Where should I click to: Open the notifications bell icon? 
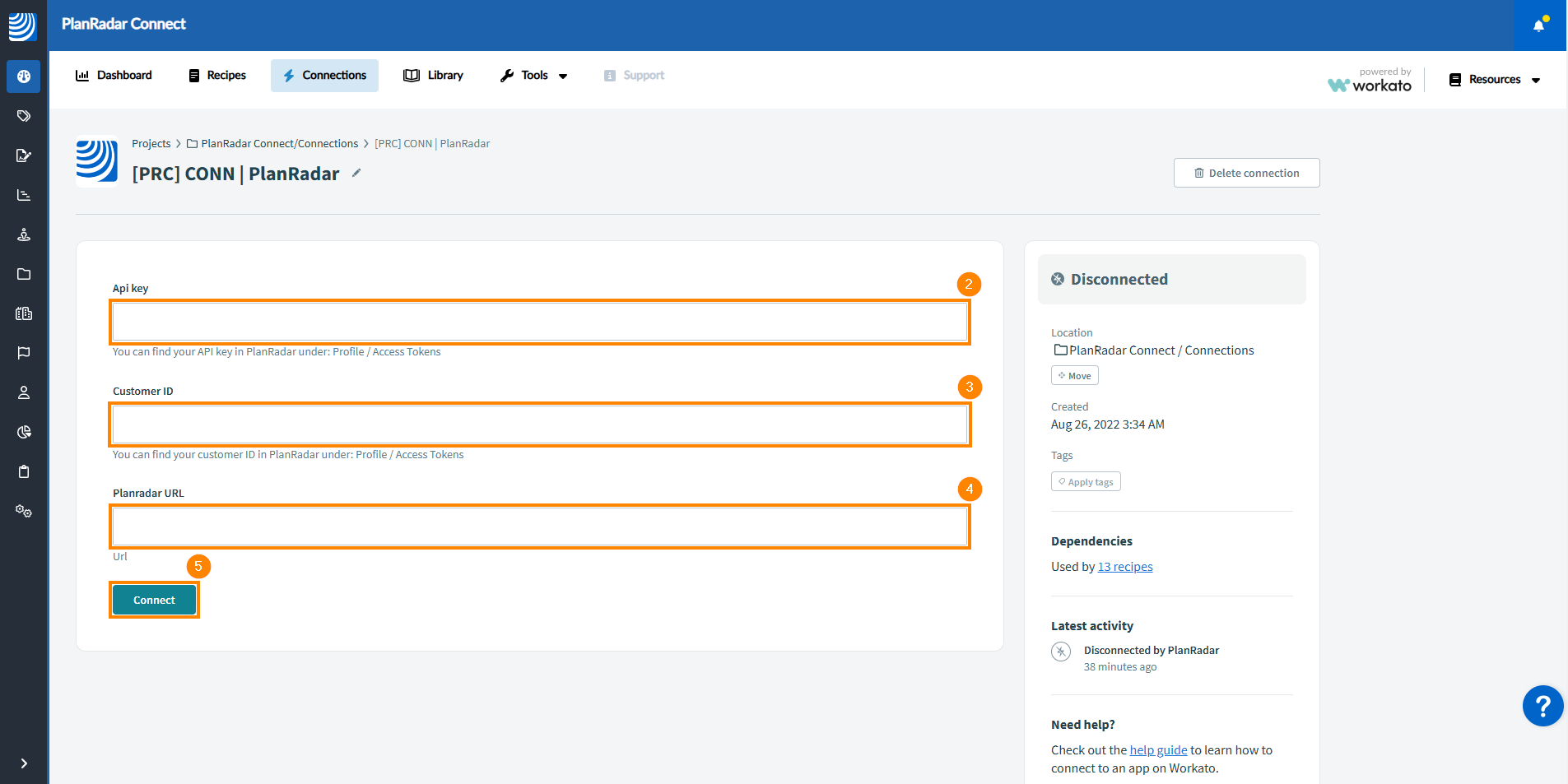1539,25
